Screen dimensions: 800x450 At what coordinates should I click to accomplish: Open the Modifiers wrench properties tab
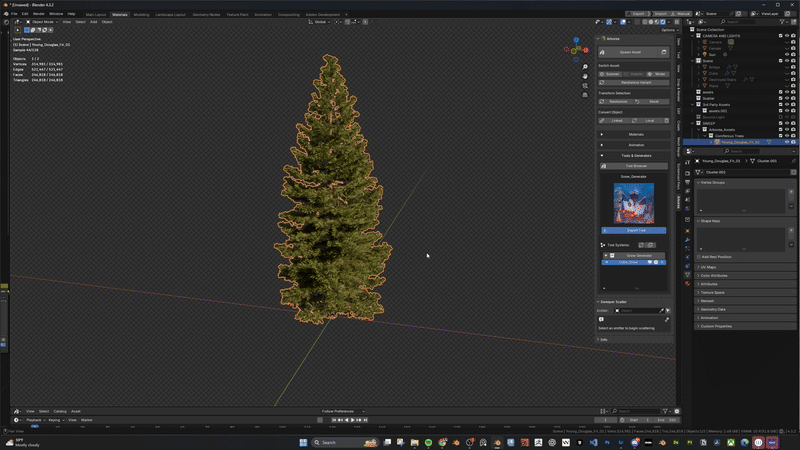point(687,240)
